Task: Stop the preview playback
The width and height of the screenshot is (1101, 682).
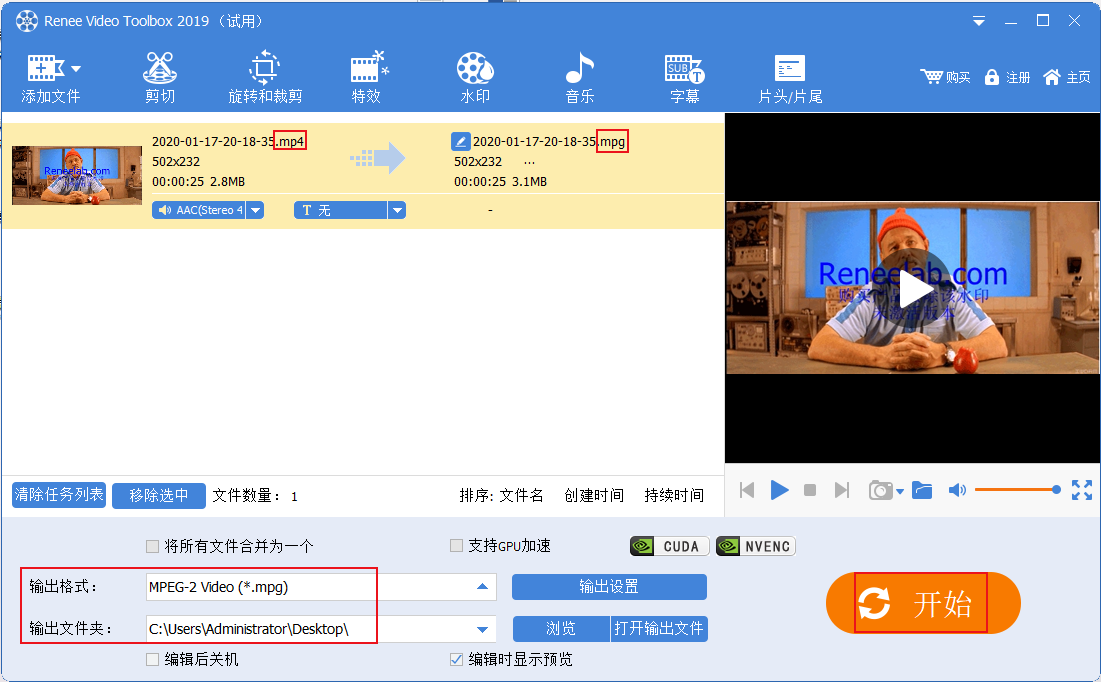Action: tap(810, 490)
